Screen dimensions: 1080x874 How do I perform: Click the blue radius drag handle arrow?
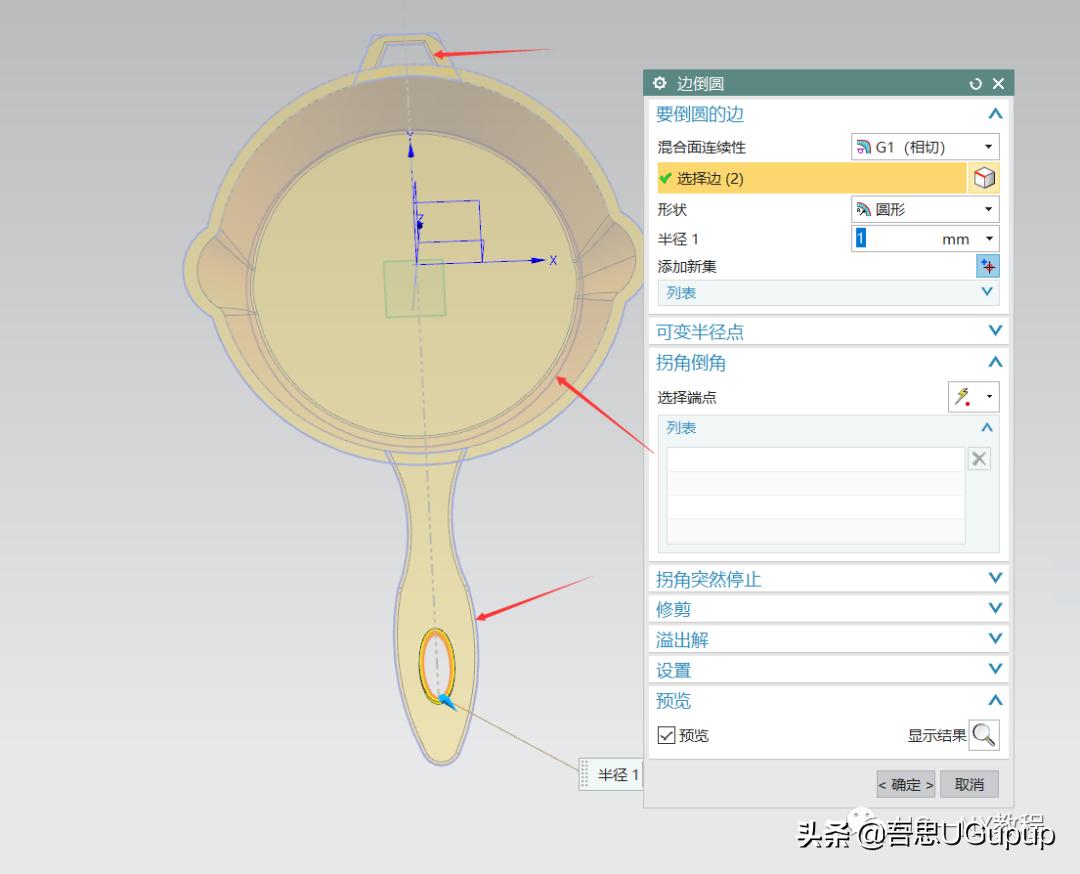click(446, 702)
